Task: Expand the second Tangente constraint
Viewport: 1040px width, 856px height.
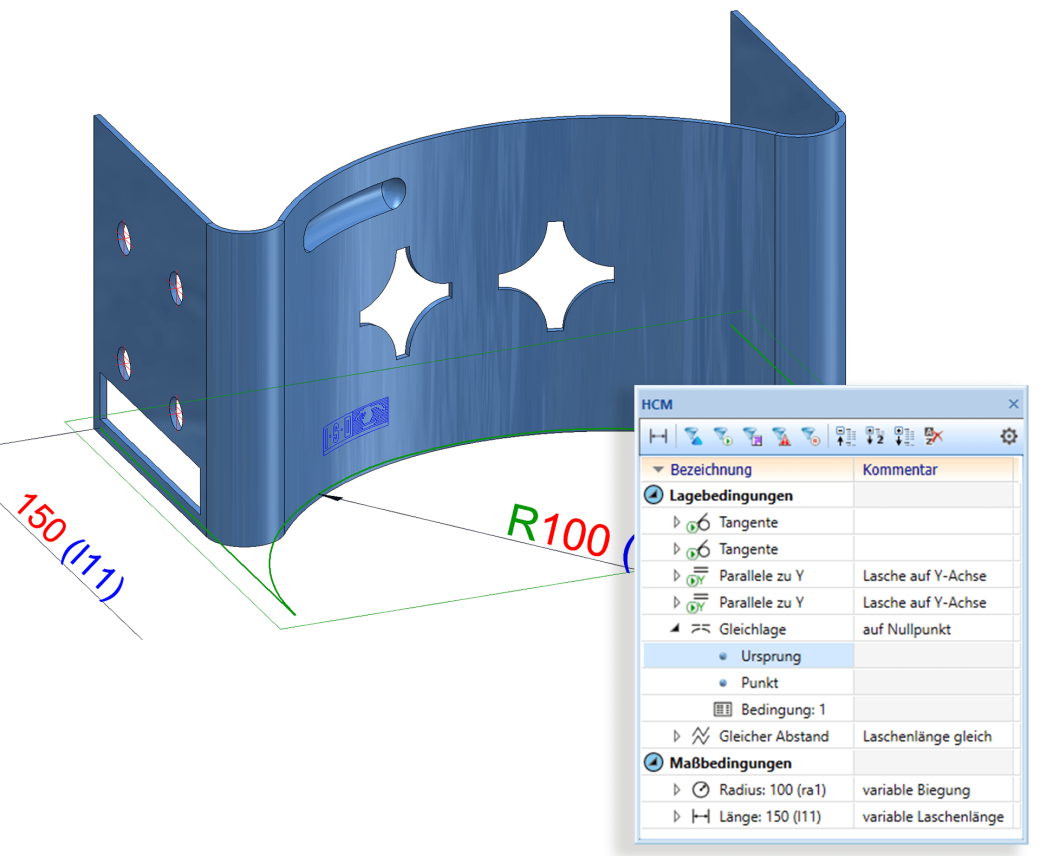Action: point(677,548)
